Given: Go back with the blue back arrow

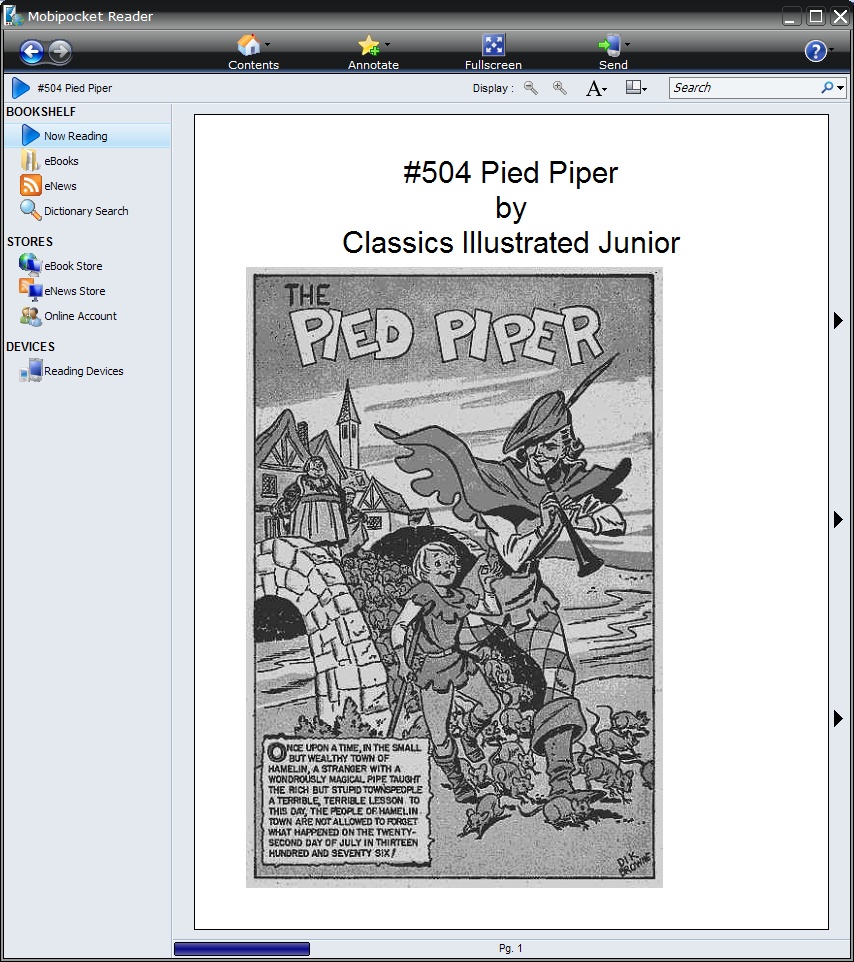Looking at the screenshot, I should pyautogui.click(x=31, y=52).
